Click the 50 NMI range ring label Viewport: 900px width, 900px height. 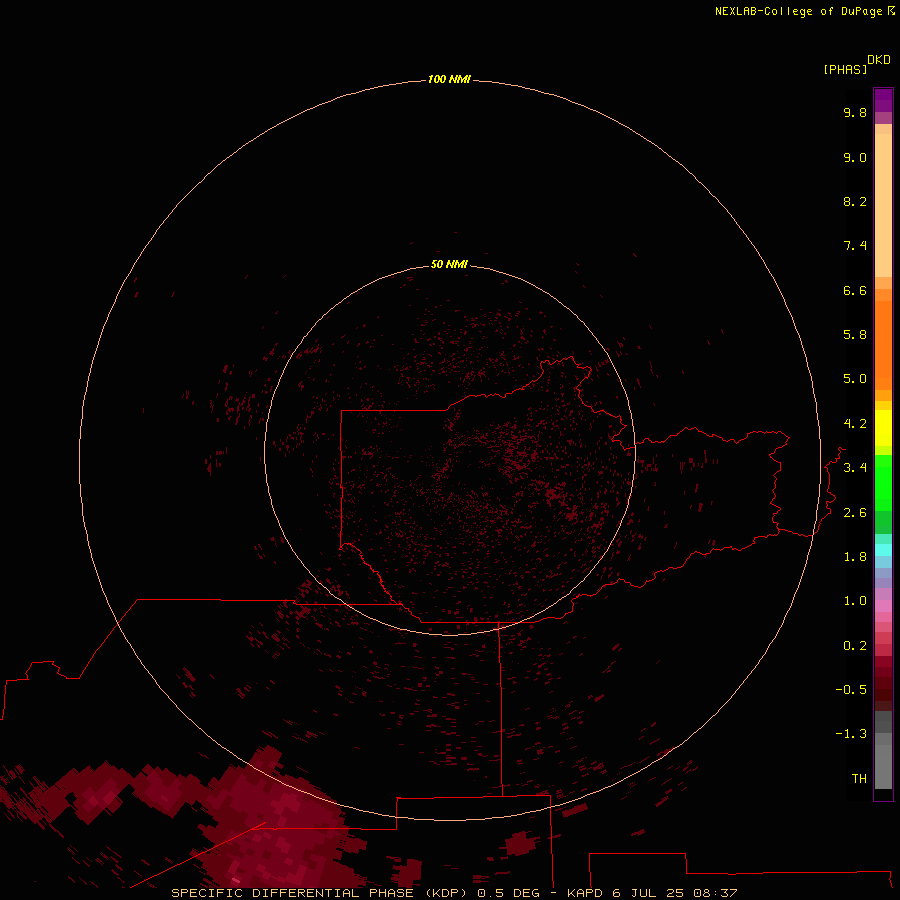(449, 264)
